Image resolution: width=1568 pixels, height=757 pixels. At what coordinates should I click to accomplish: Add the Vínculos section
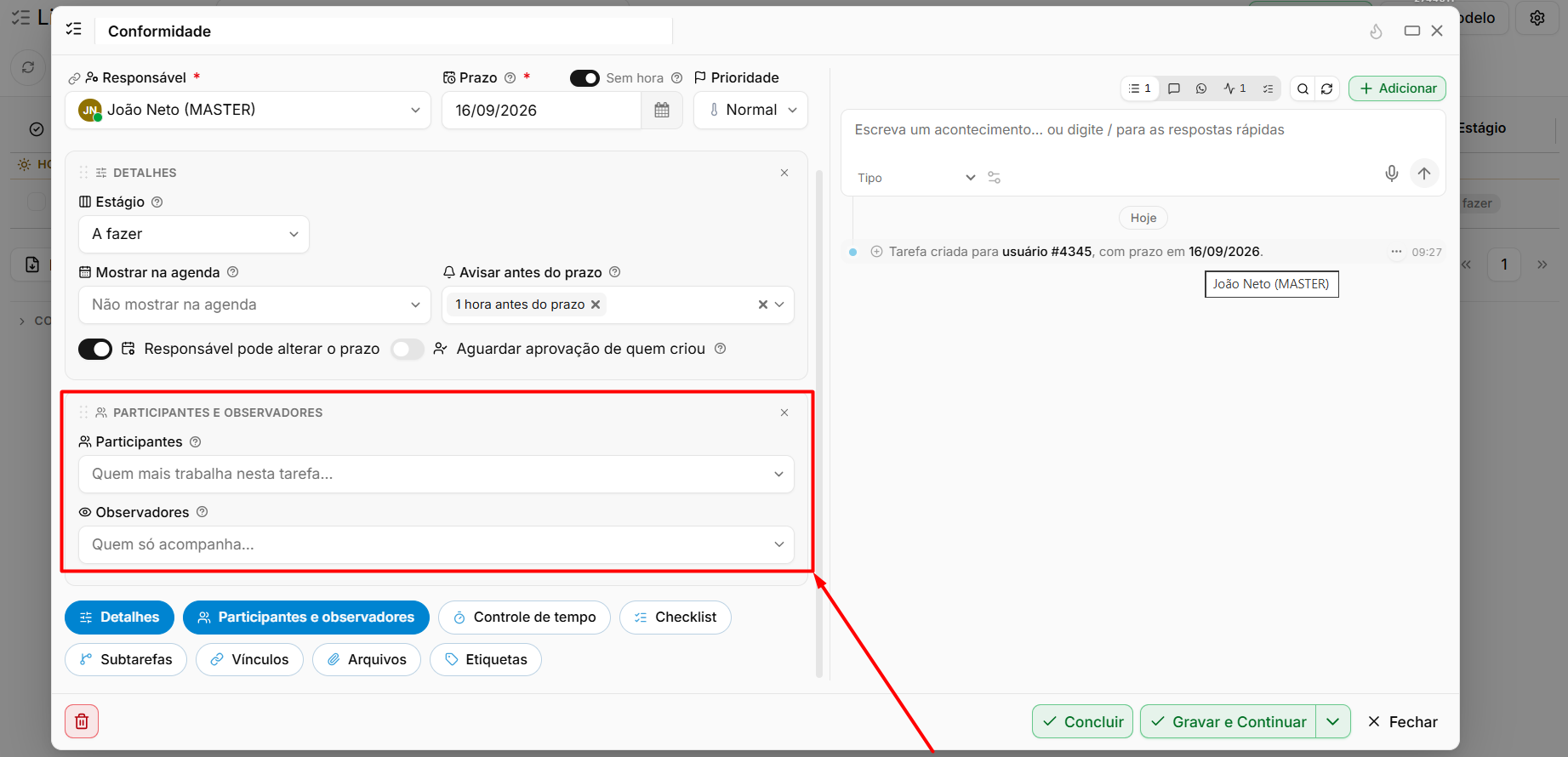pos(249,659)
